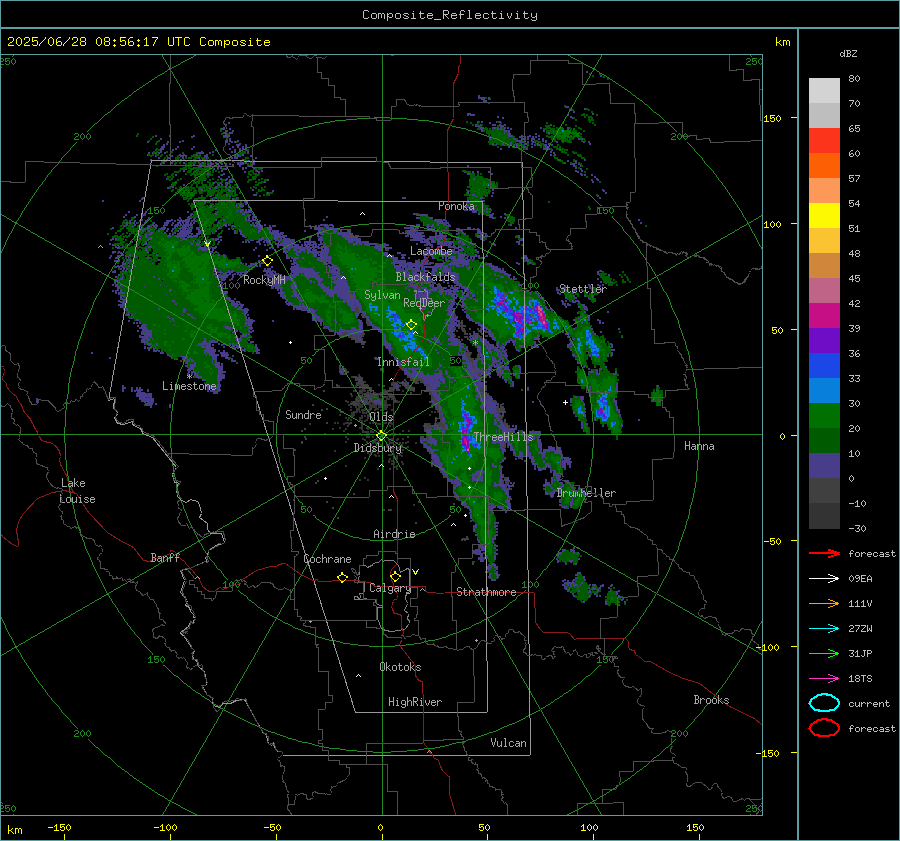
Task: Click the Hanna city label
Action: [699, 446]
